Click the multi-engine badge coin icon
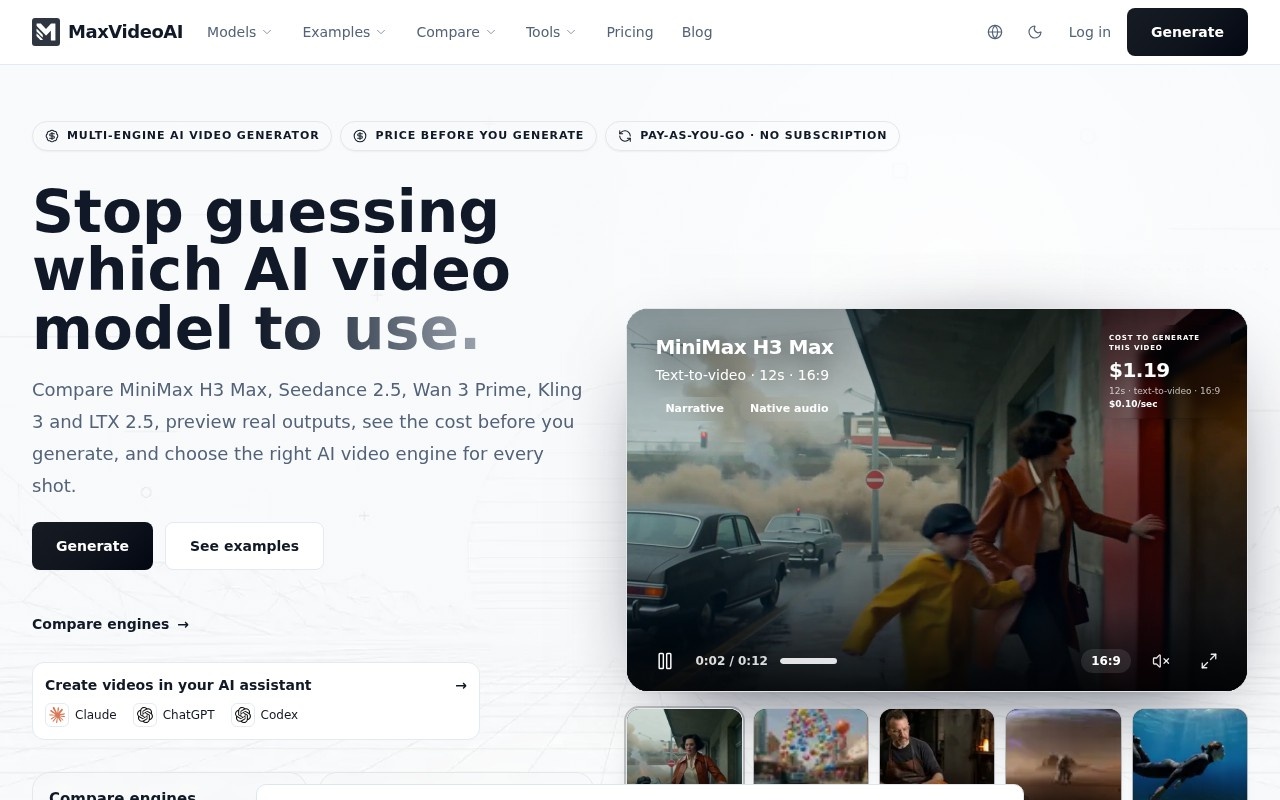The image size is (1280, 800). pos(52,136)
